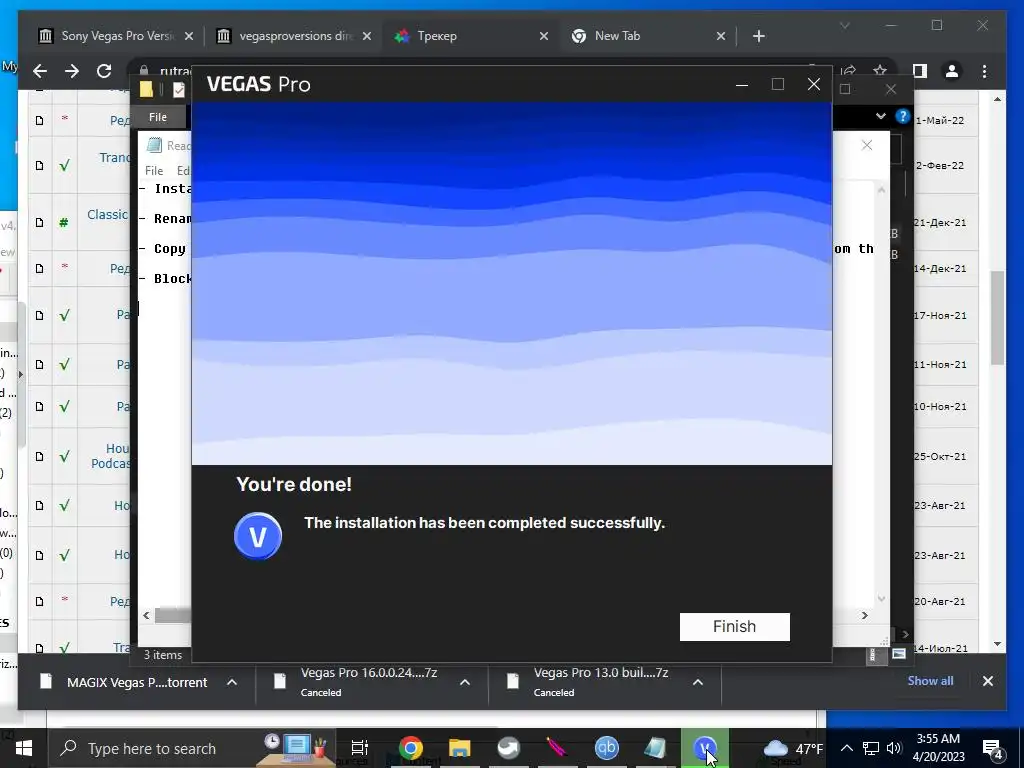Open options for Vegas Pro 13.0 download
The image size is (1024, 768).
coord(697,682)
